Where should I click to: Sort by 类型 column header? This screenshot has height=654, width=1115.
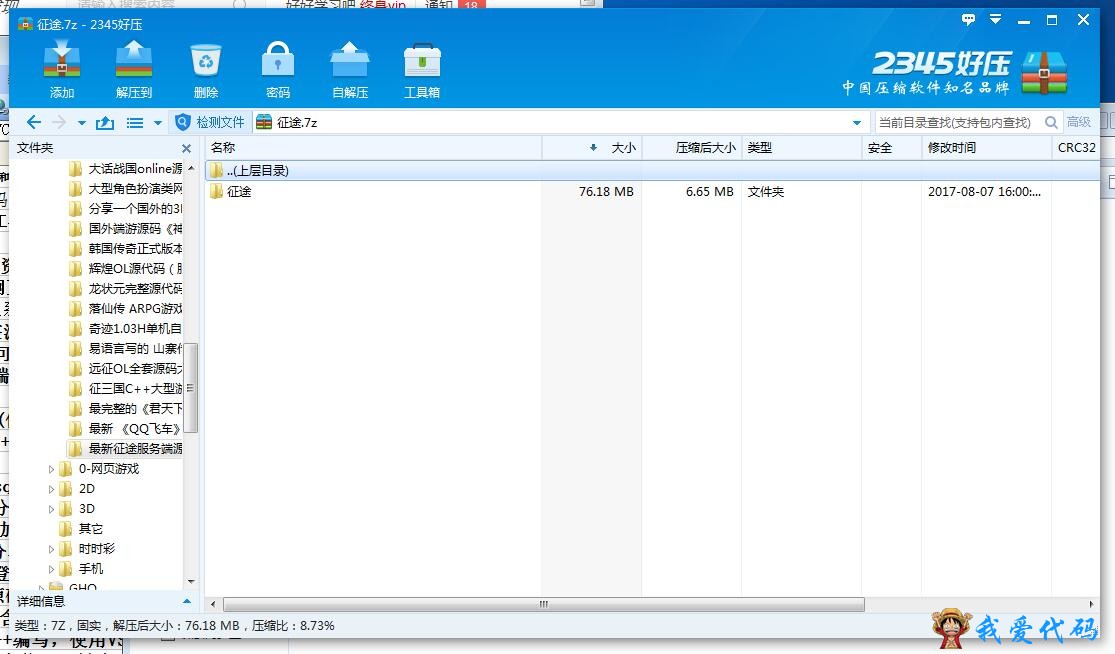point(801,148)
